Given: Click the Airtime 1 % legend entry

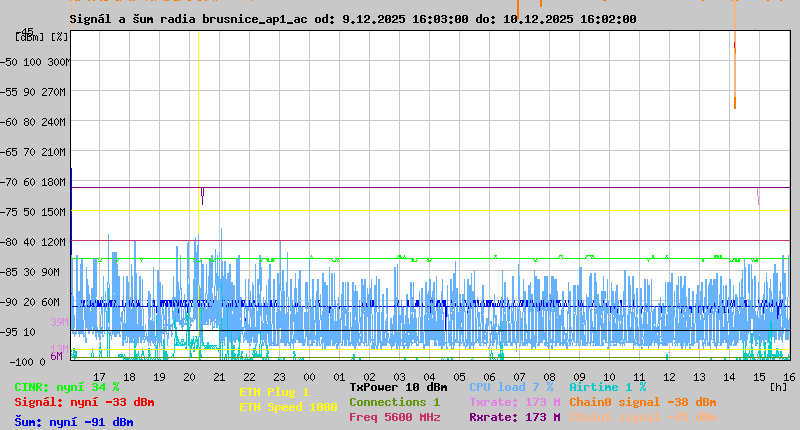Looking at the screenshot, I should (x=607, y=387).
